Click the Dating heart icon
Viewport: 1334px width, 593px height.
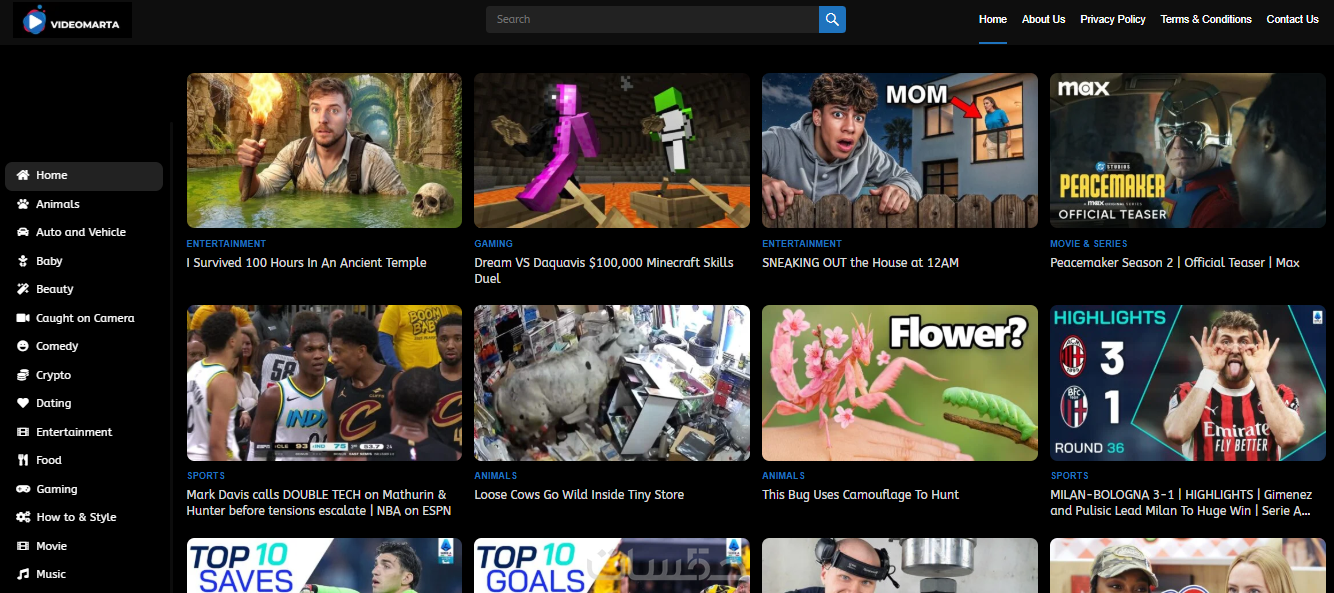coord(23,403)
